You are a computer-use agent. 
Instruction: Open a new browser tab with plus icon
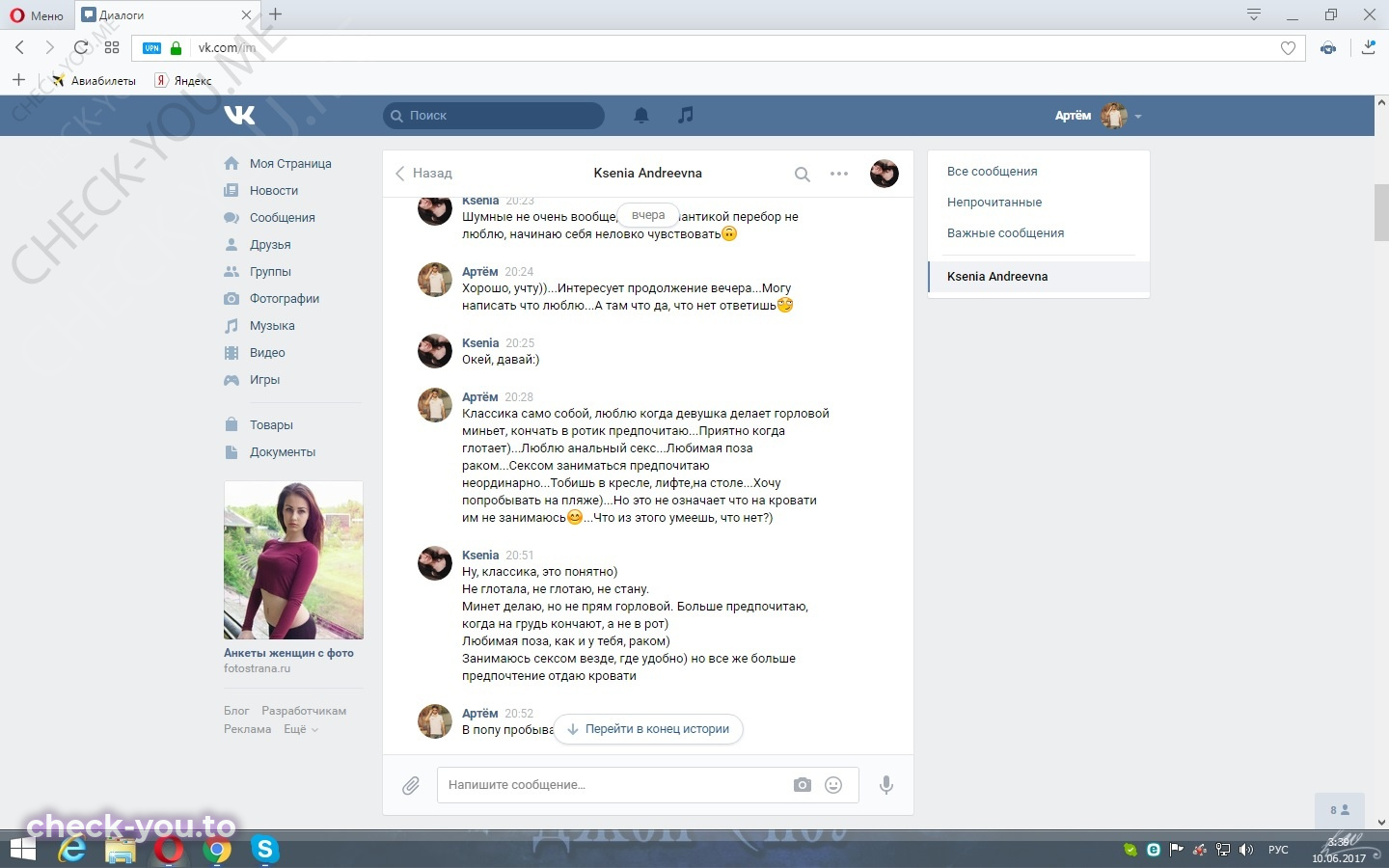click(275, 14)
